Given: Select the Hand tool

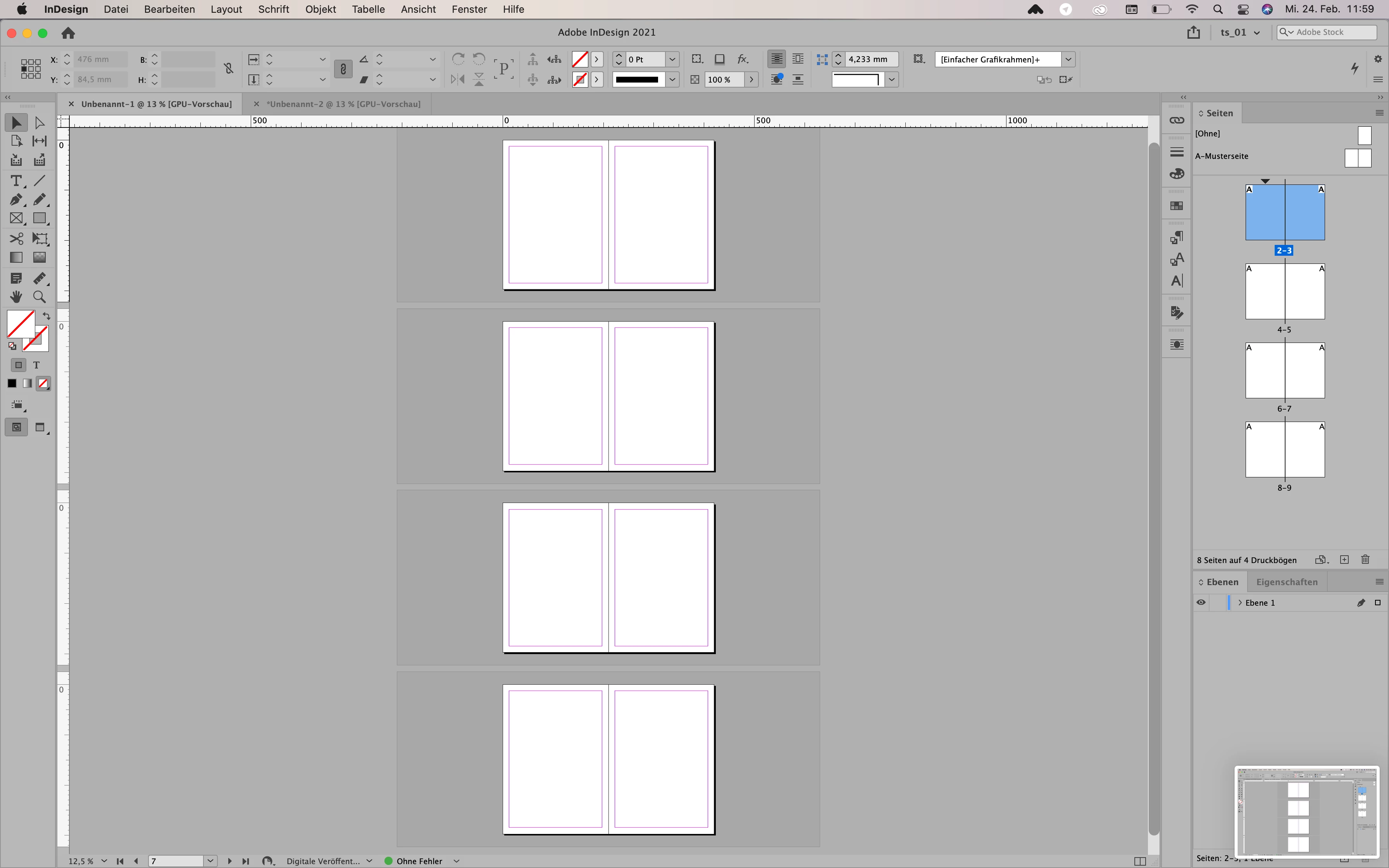Looking at the screenshot, I should click(x=16, y=297).
